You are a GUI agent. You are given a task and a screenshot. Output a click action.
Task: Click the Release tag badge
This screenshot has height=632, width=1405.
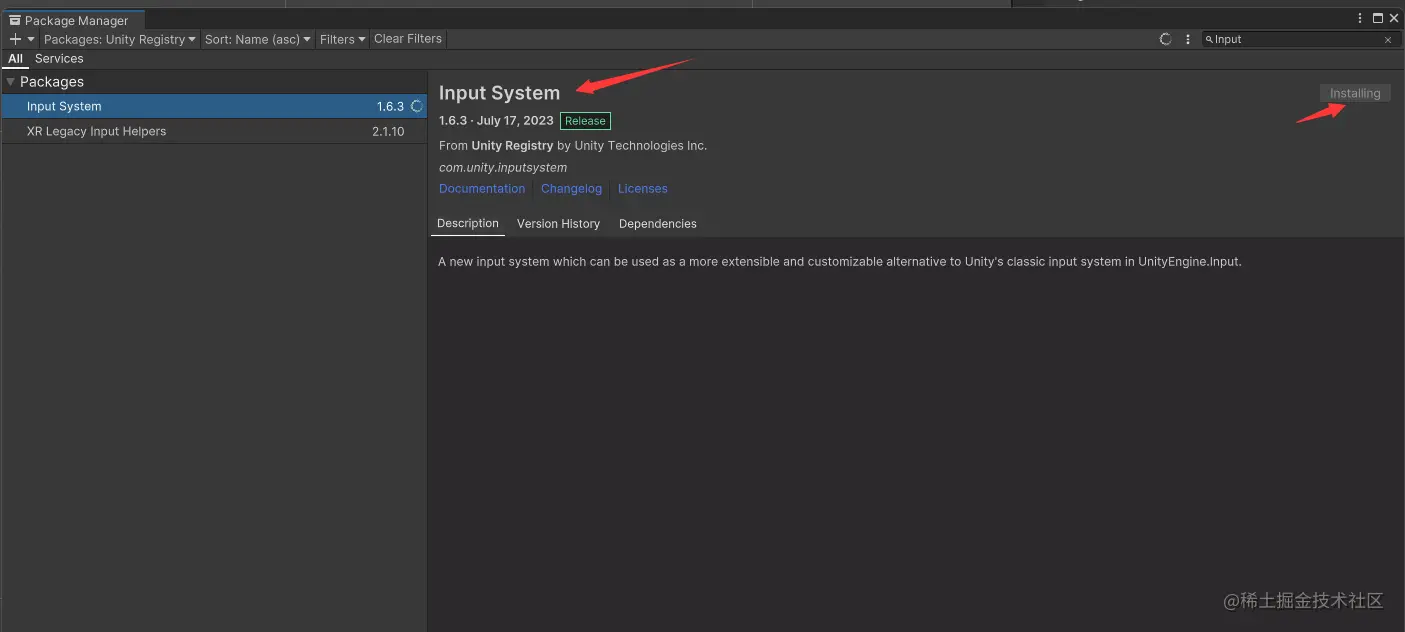pyautogui.click(x=585, y=121)
